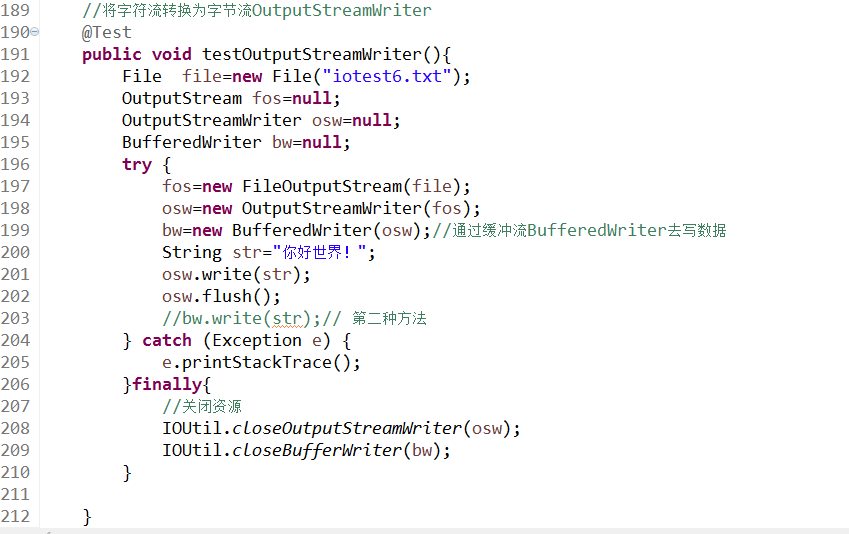Click the comment '//关闭资源'

point(202,407)
